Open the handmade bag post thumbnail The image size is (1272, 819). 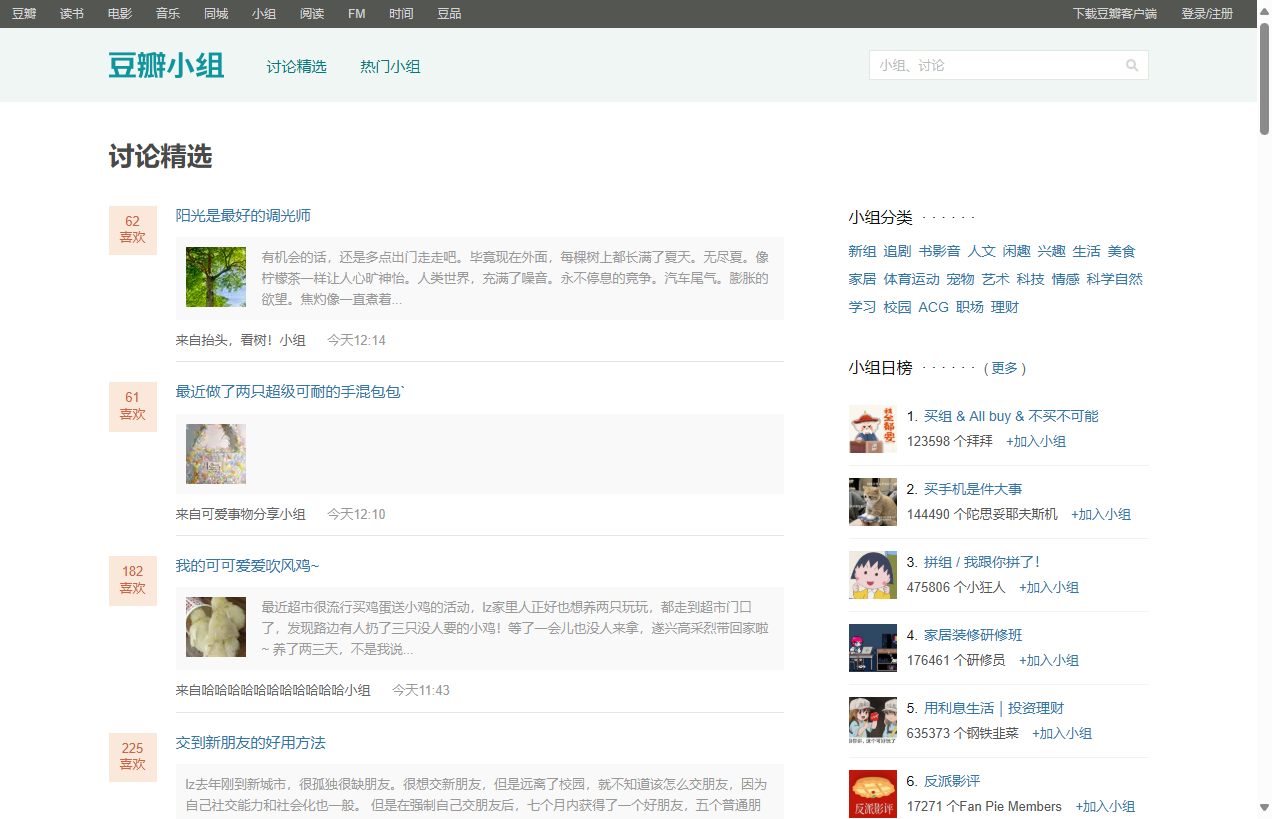(x=216, y=453)
